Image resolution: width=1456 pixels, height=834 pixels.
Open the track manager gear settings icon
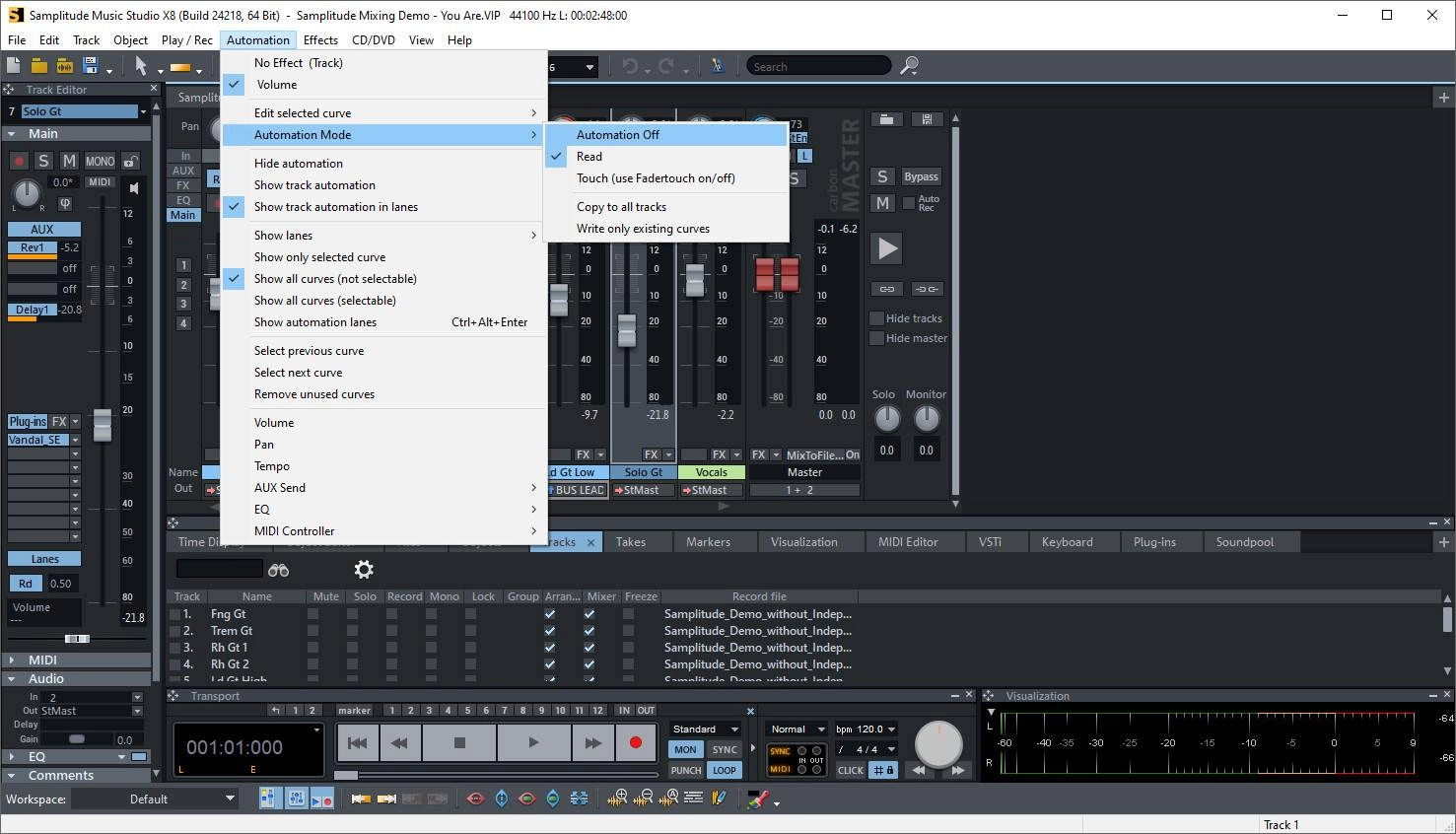(x=364, y=570)
